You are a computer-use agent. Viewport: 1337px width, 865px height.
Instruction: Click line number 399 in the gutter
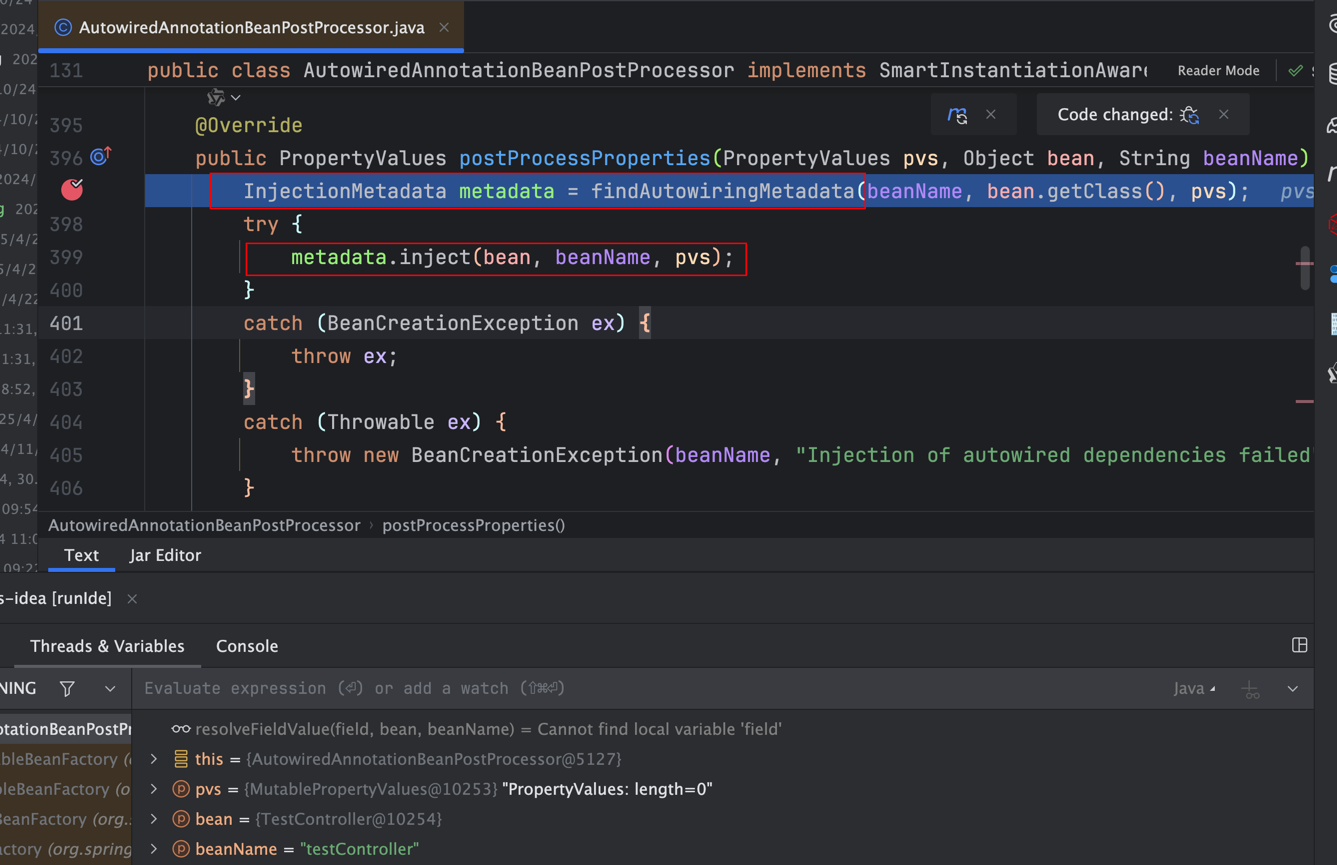[66, 257]
